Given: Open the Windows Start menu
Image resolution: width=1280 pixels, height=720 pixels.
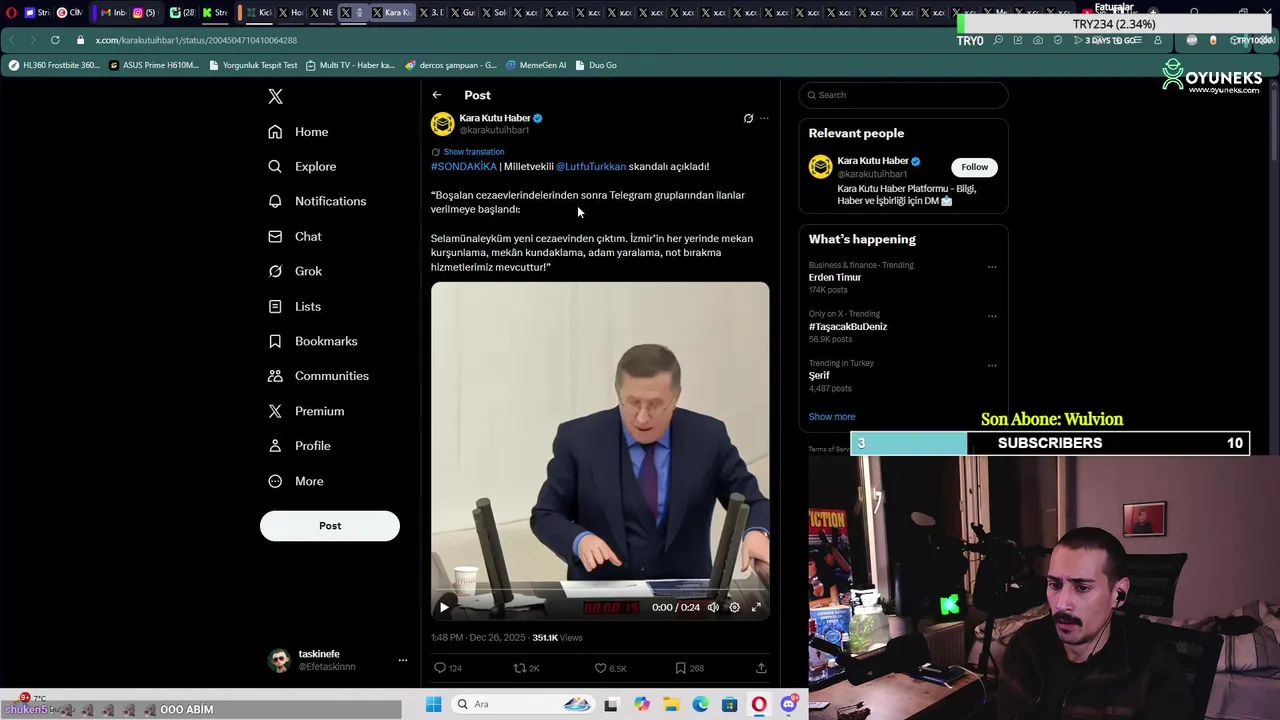Looking at the screenshot, I should tap(433, 704).
